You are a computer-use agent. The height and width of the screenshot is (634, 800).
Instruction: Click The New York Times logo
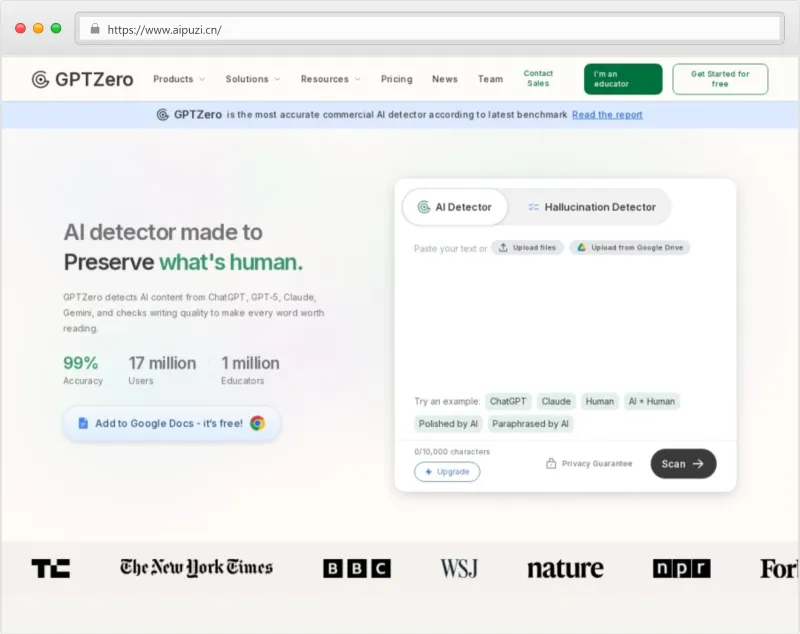coord(196,568)
